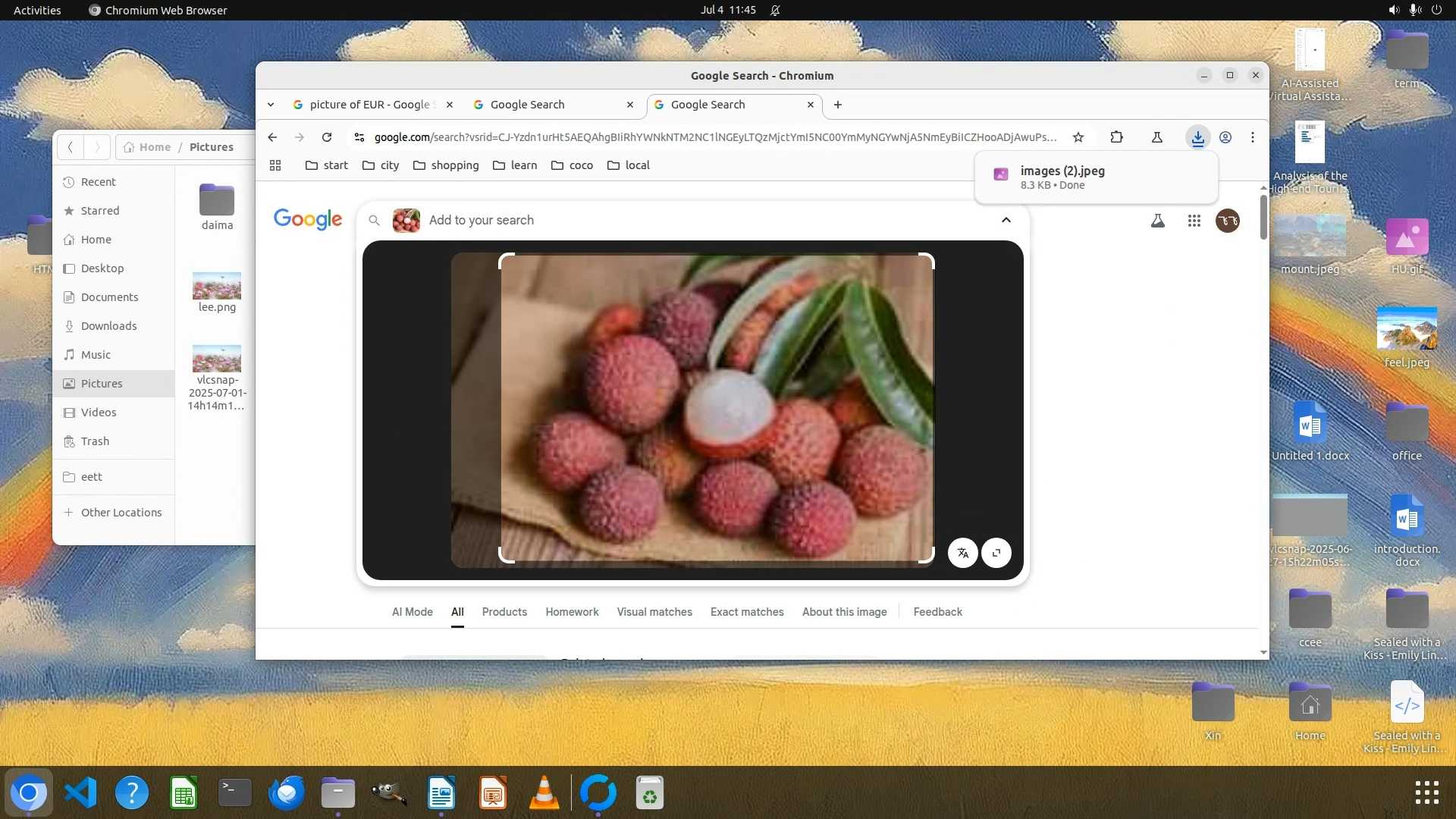
Task: Open Chromium three-dot menu
Action: click(1253, 137)
